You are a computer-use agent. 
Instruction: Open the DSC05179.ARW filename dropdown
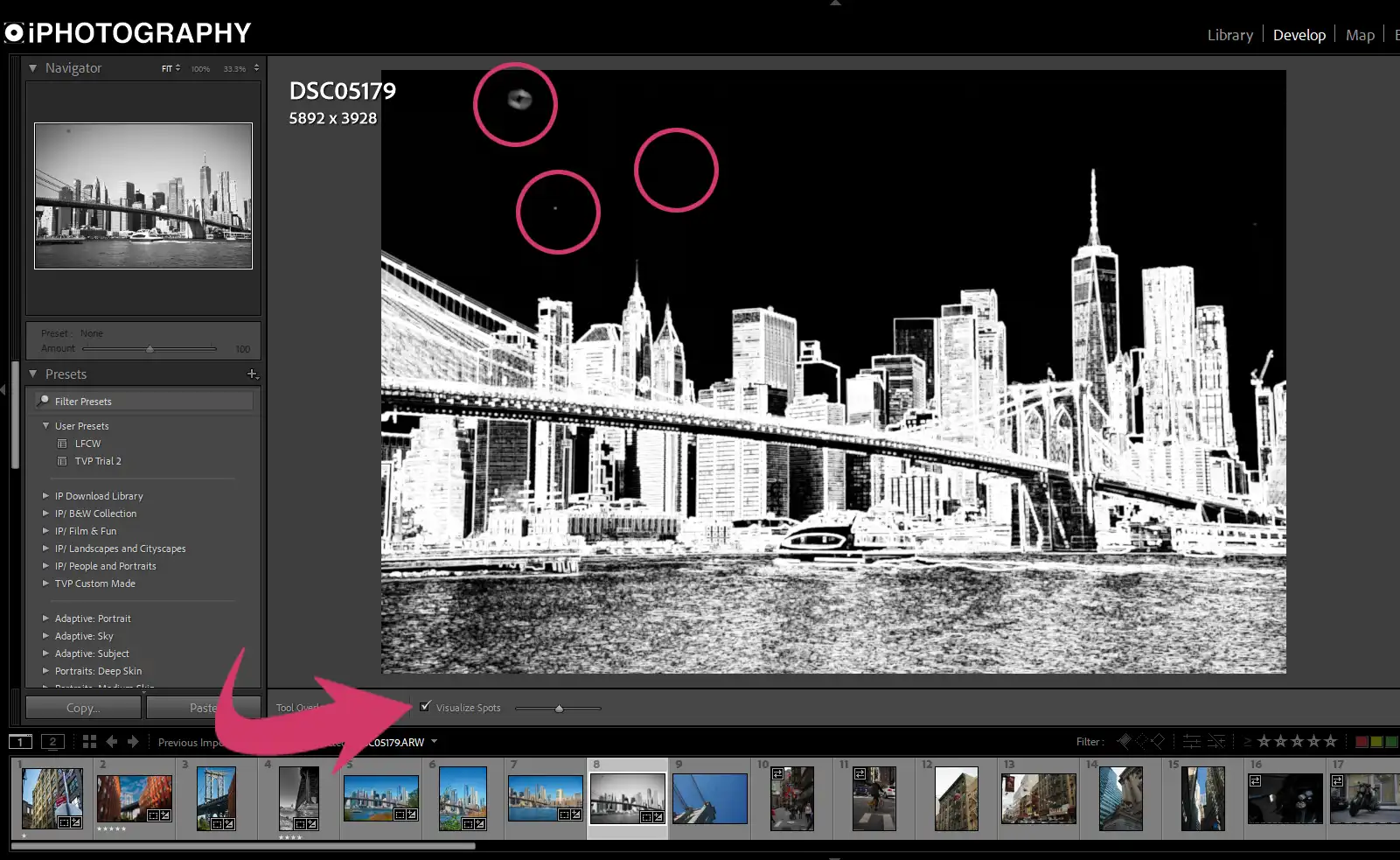tap(434, 742)
